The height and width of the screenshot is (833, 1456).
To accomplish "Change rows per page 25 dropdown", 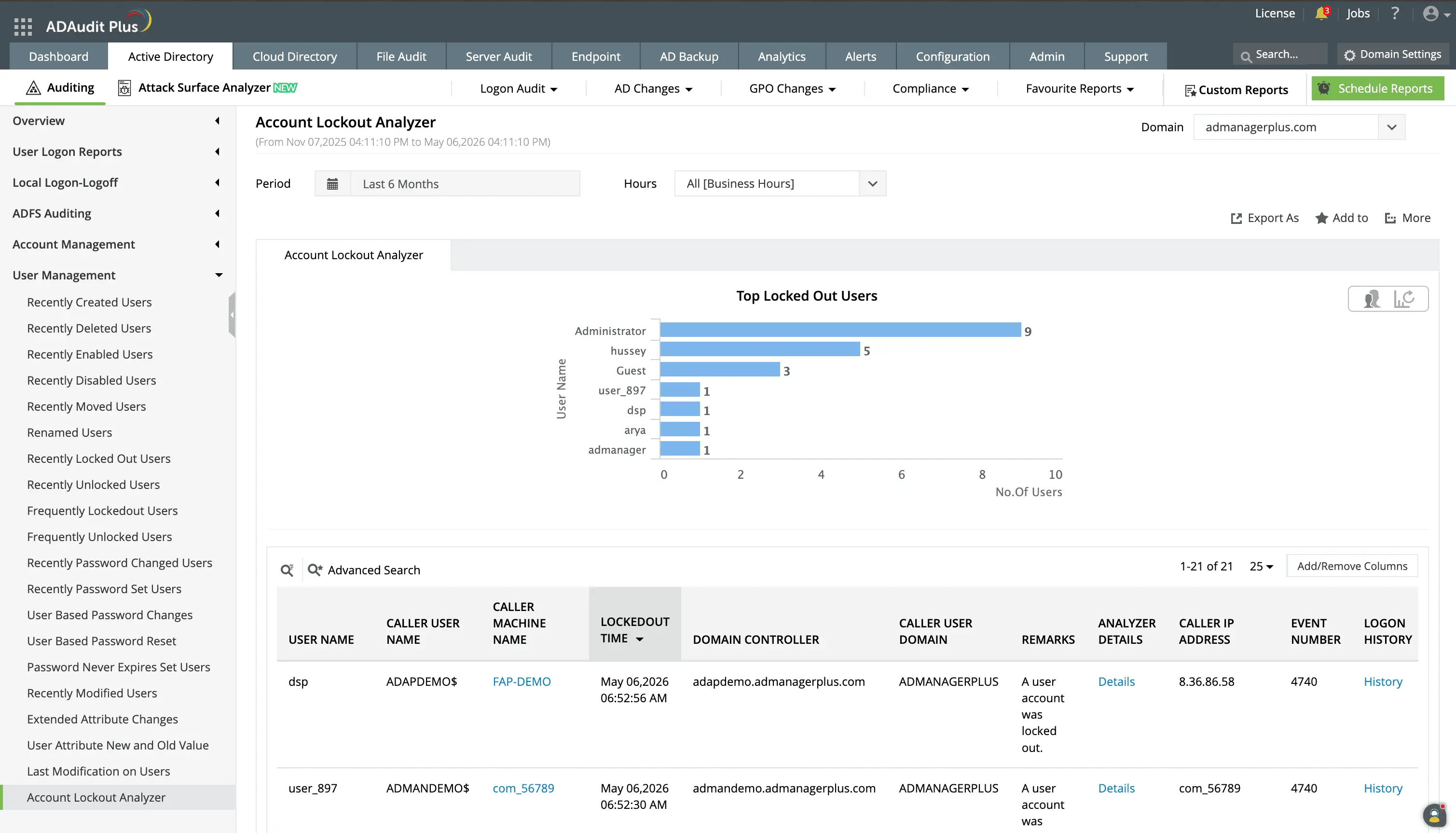I will pos(1261,567).
